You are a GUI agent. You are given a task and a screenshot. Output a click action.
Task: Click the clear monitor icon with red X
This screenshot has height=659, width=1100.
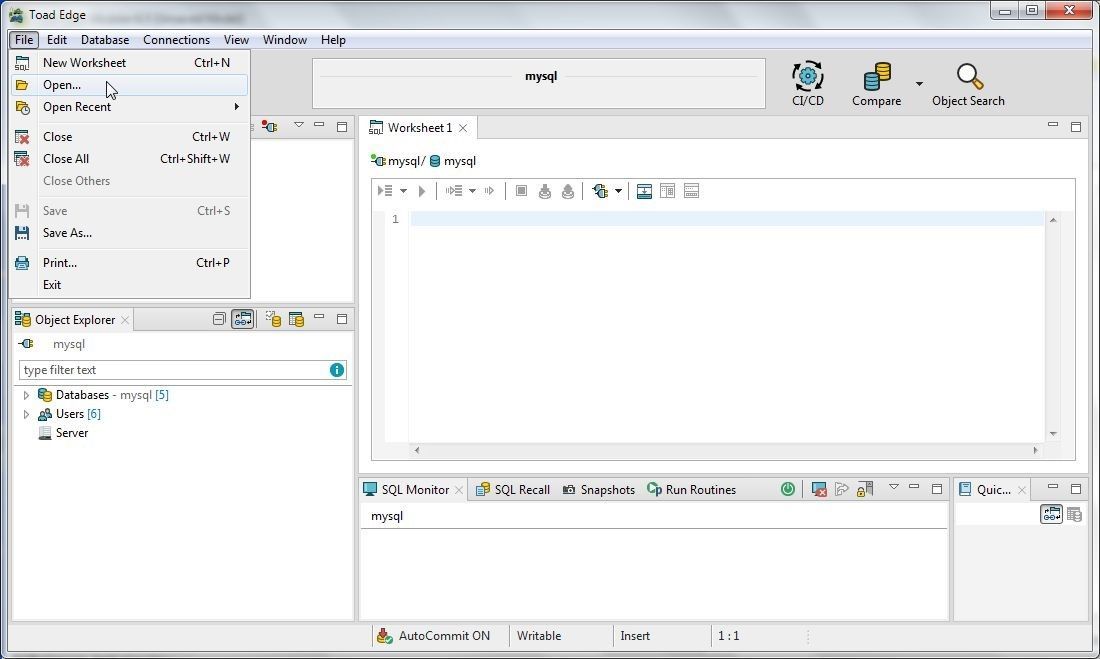point(819,489)
